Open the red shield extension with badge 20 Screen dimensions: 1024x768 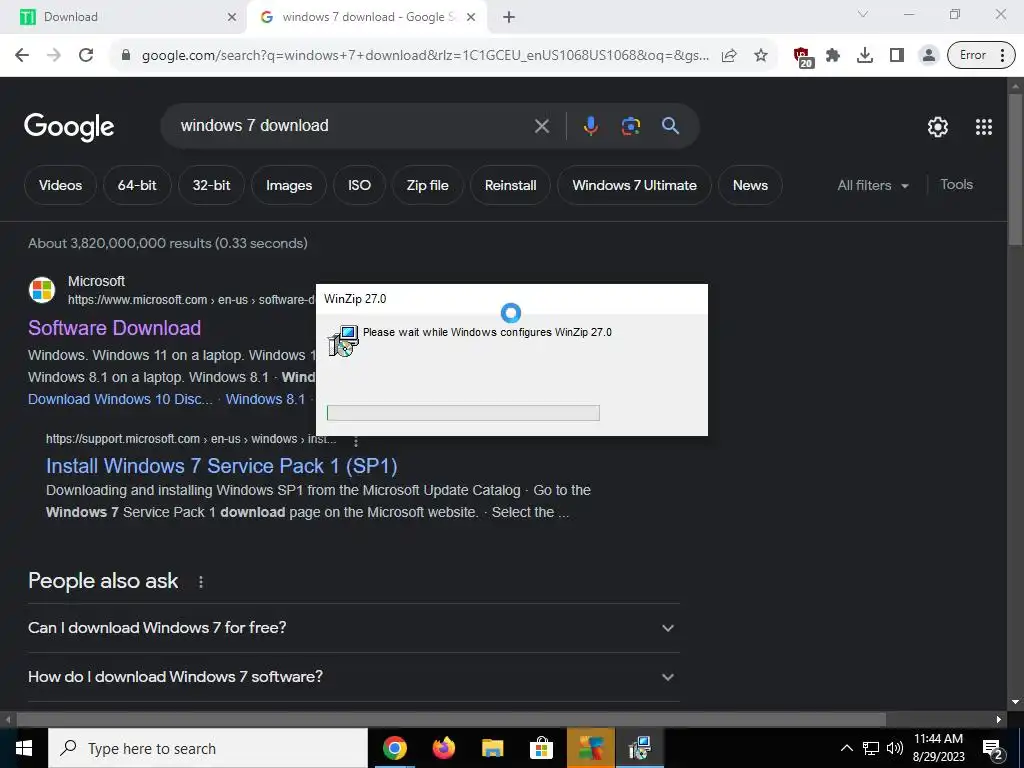click(x=803, y=57)
